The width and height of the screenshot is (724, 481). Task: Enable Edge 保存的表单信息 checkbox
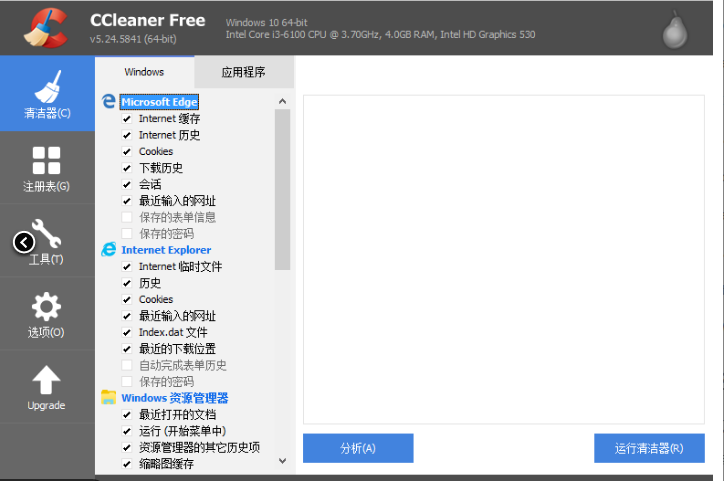tap(127, 217)
